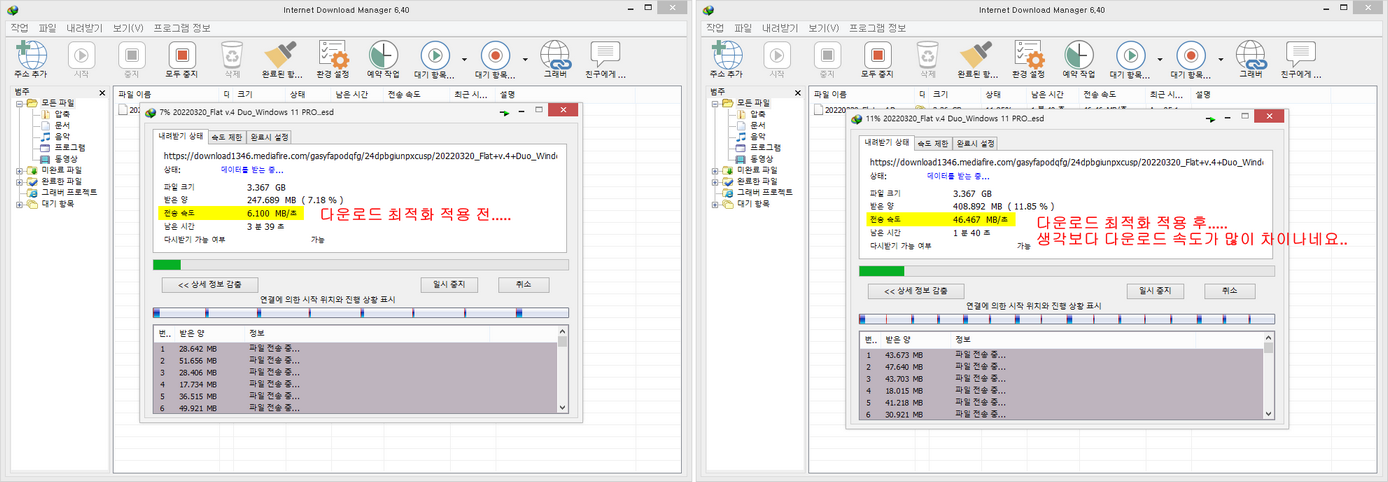Open 예약 작업 clock icon in the window behind the 7% dialog
The image size is (1388, 482).
click(x=383, y=60)
